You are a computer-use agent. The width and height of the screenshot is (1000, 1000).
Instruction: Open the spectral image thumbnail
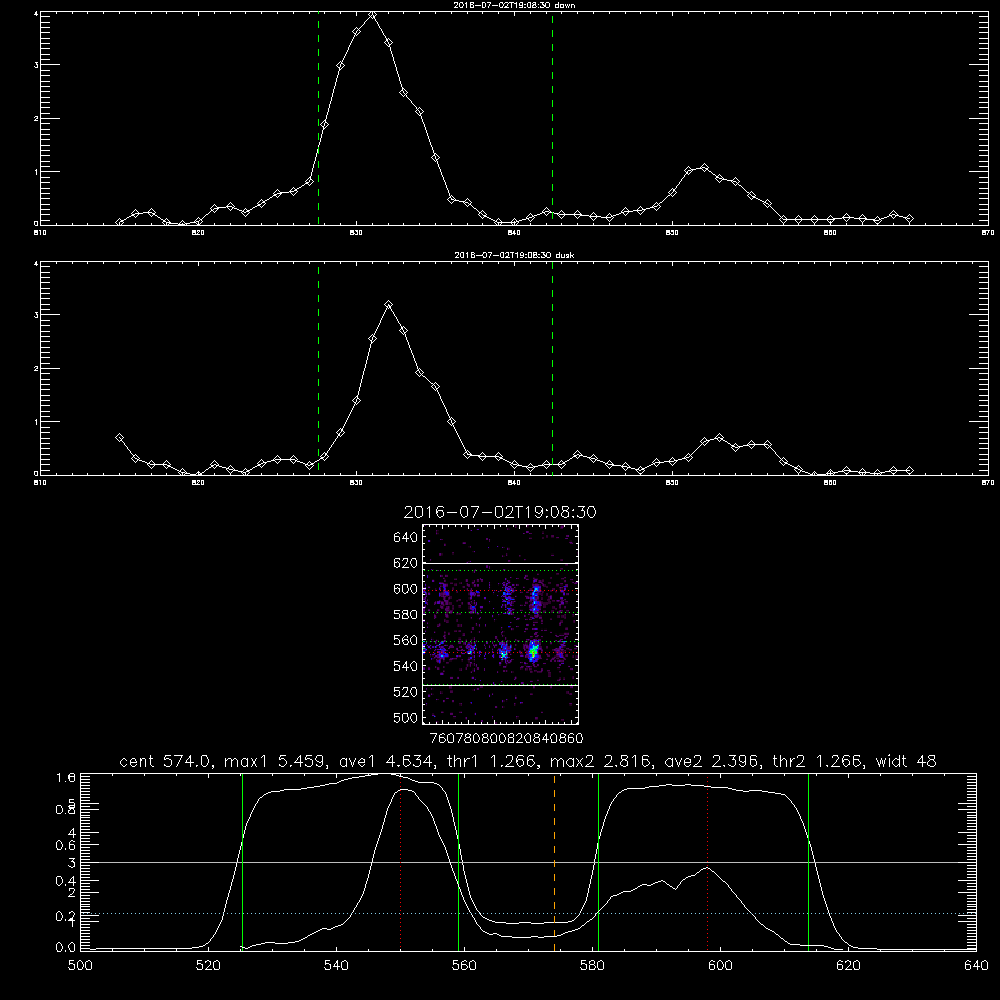[501, 624]
